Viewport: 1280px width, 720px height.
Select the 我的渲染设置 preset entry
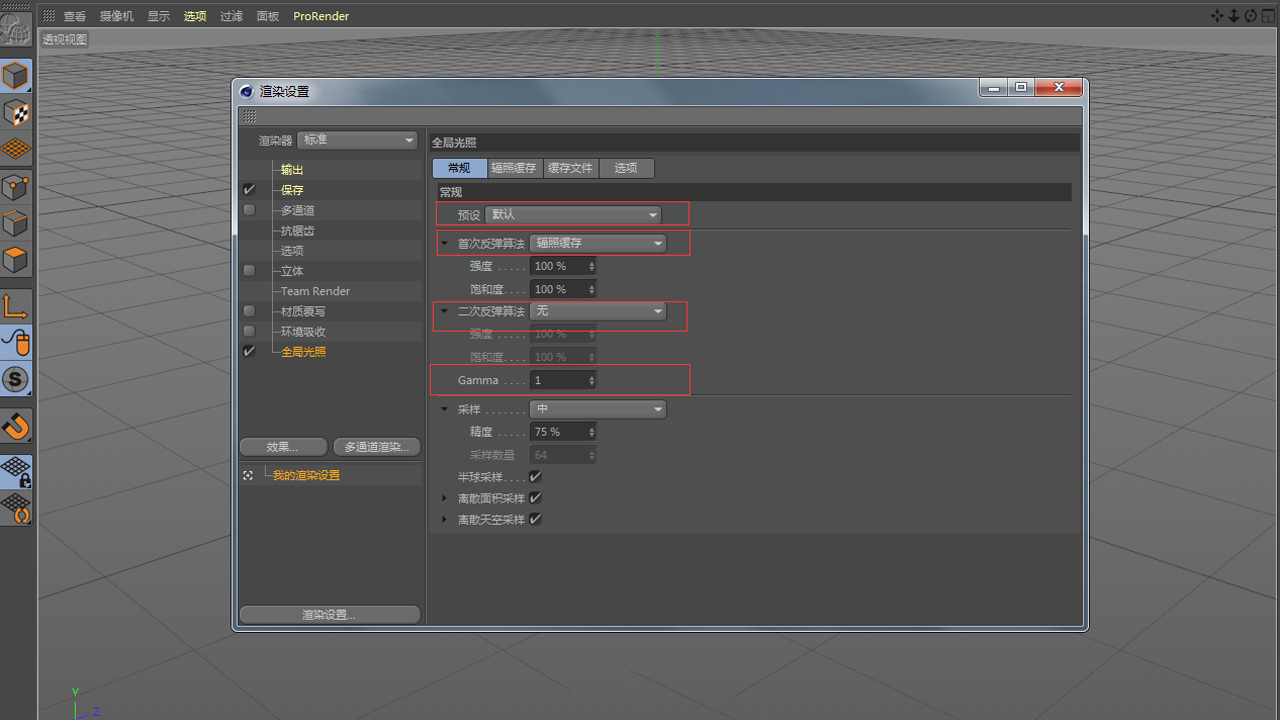tap(306, 475)
